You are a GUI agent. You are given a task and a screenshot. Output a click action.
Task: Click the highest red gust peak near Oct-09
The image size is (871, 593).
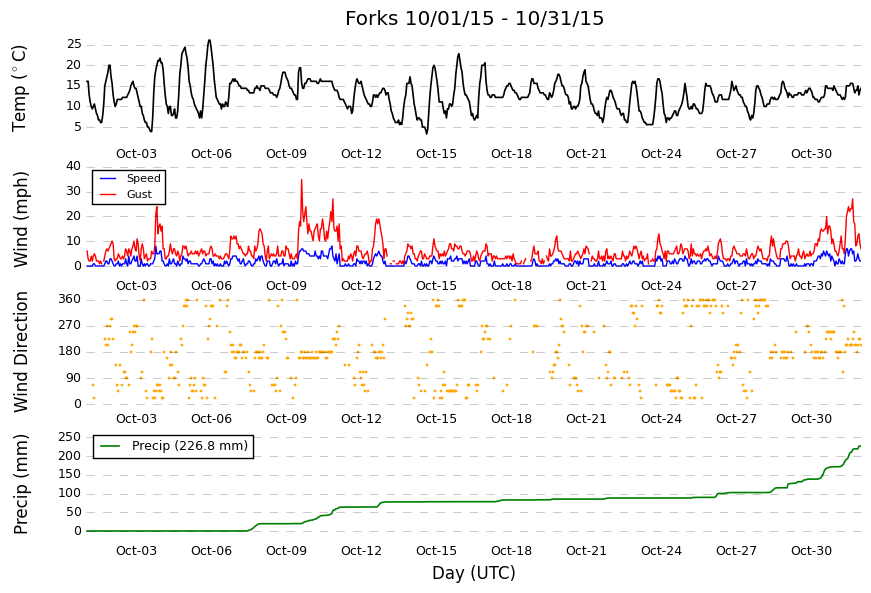point(302,180)
